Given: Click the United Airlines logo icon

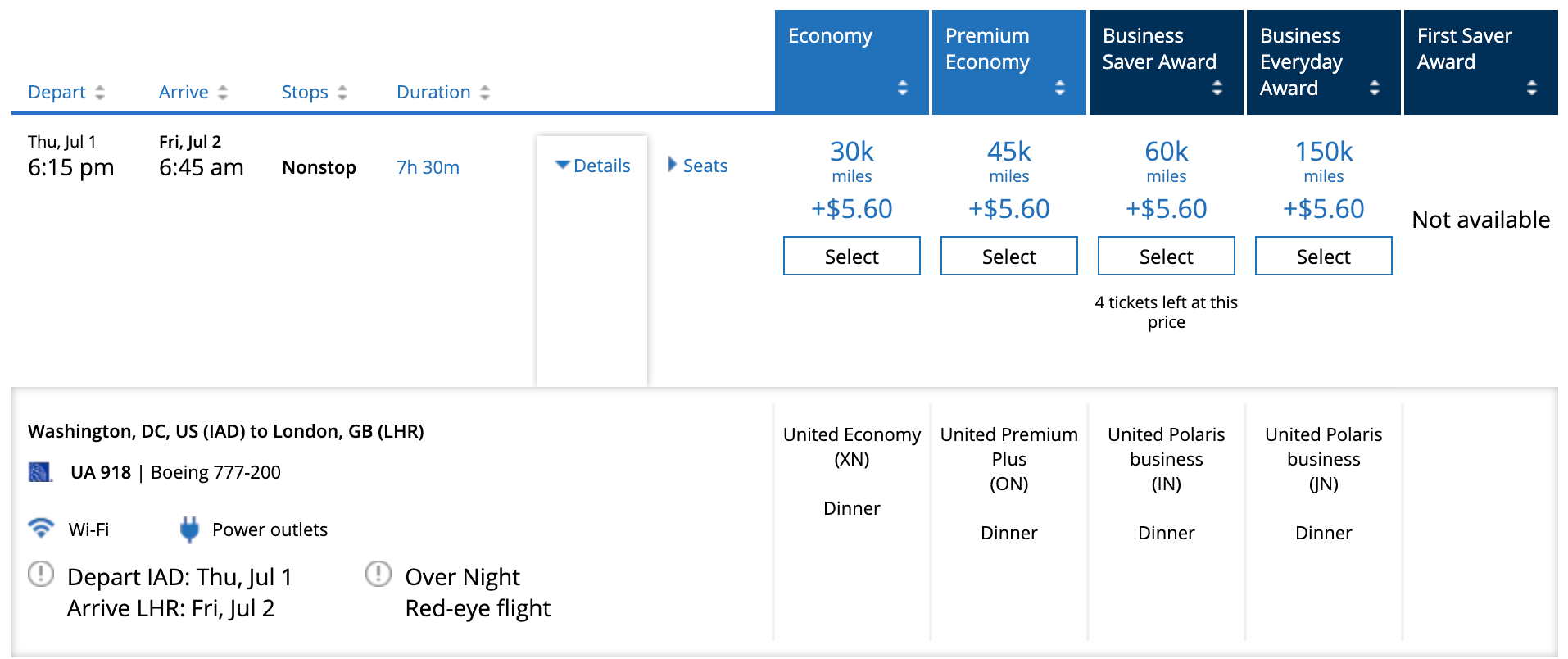Looking at the screenshot, I should tap(39, 472).
